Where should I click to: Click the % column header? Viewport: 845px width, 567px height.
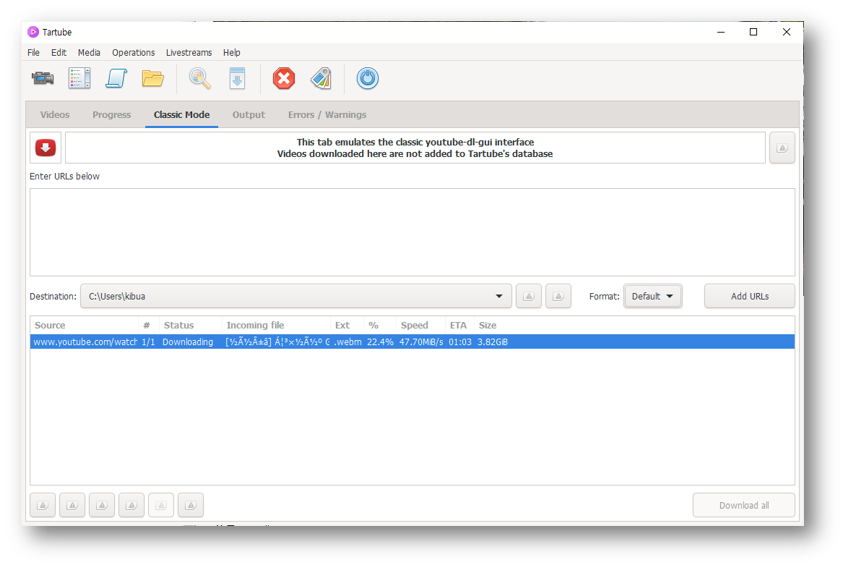[380, 326]
